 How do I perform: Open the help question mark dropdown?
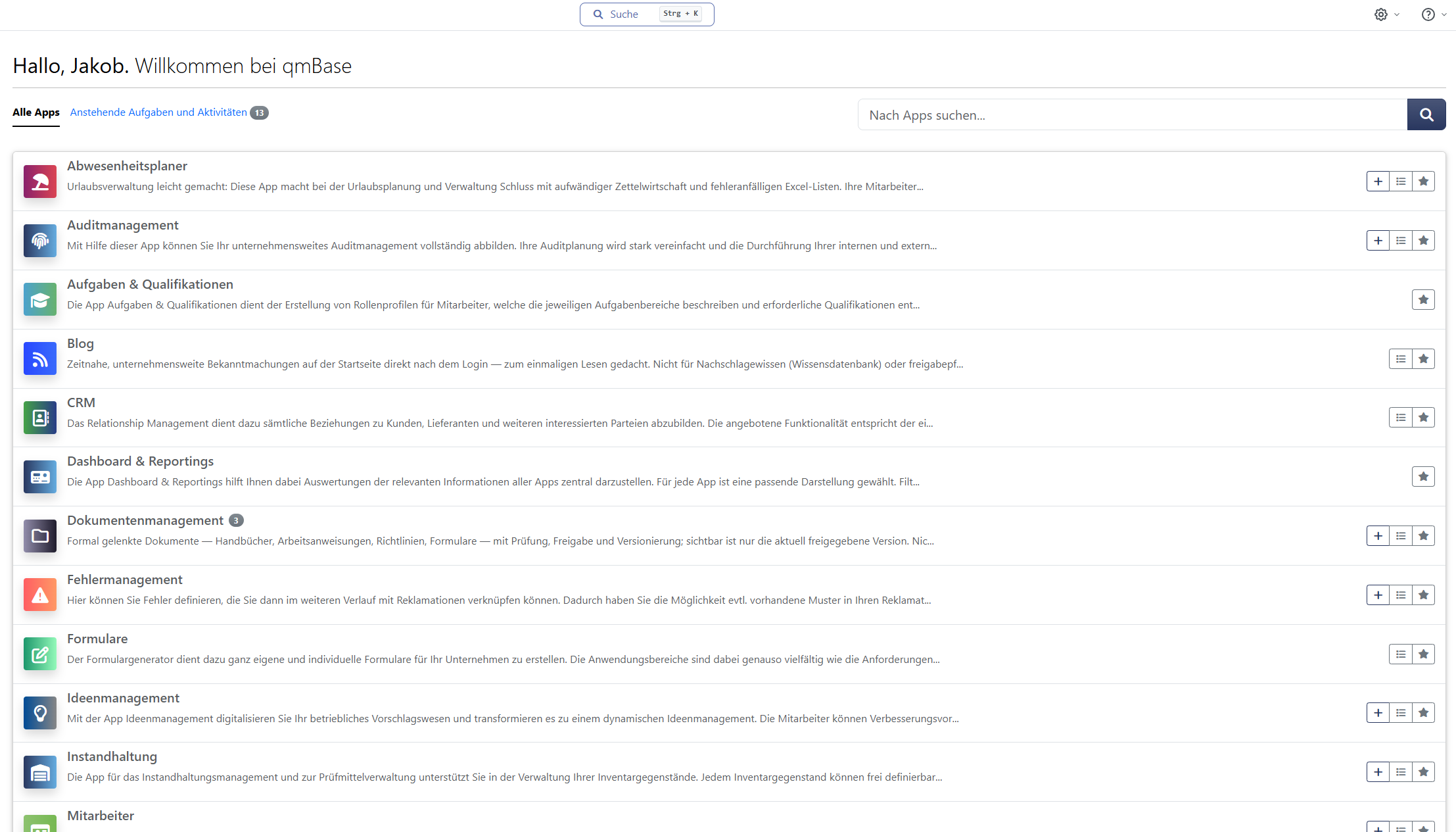coord(1434,14)
